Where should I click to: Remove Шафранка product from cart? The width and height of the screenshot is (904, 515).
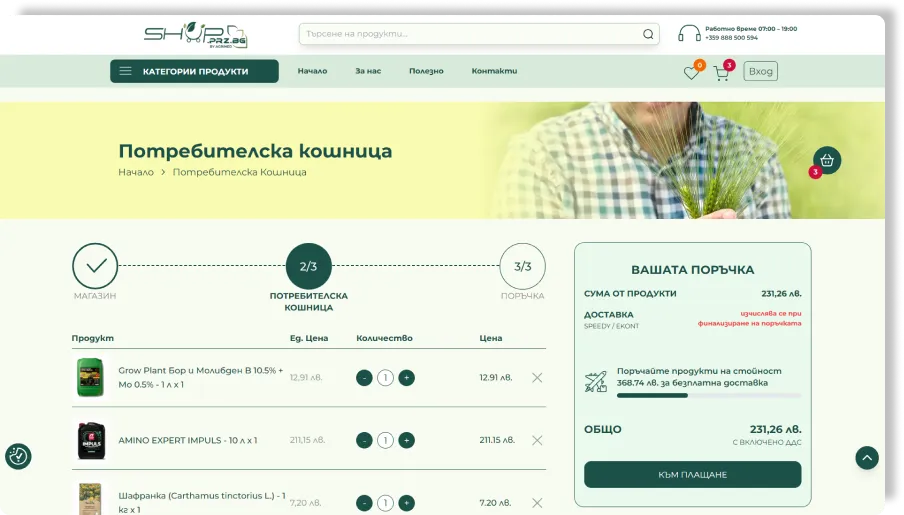click(537, 503)
